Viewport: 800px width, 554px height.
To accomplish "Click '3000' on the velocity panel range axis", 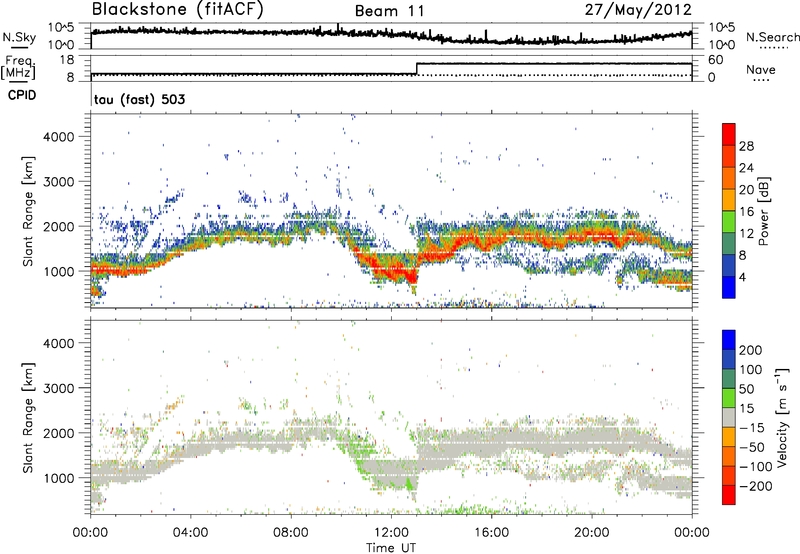I will click(58, 388).
